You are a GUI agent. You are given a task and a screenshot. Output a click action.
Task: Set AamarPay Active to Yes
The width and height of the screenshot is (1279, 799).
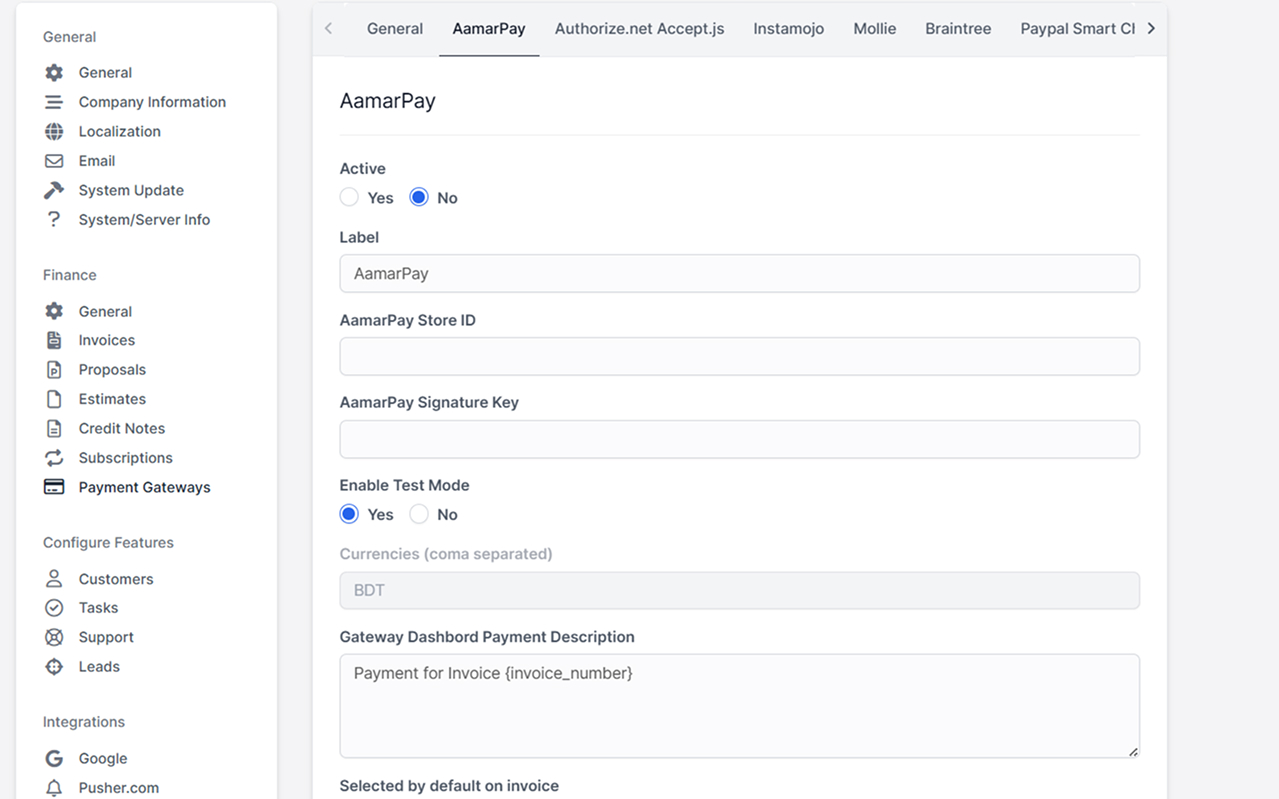click(x=349, y=197)
